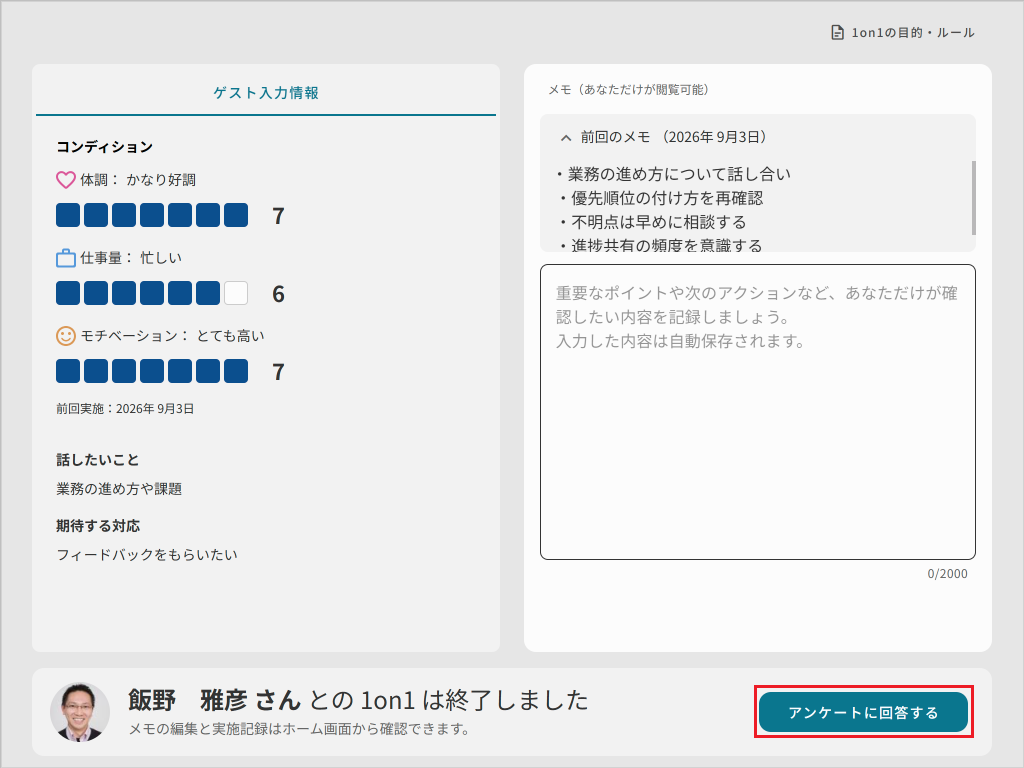This screenshot has width=1024, height=768.
Task: Click the アンケートに回答する button
Action: click(863, 712)
